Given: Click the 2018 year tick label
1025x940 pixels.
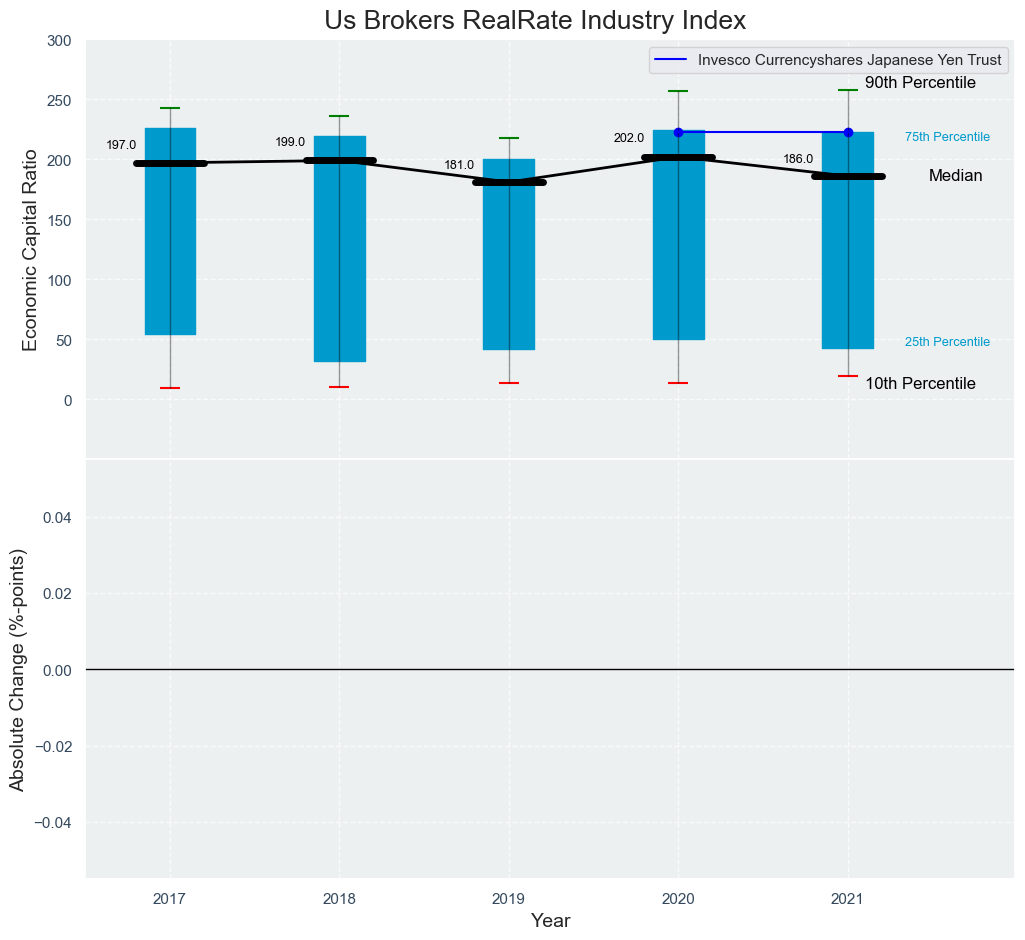Looking at the screenshot, I should point(339,899).
